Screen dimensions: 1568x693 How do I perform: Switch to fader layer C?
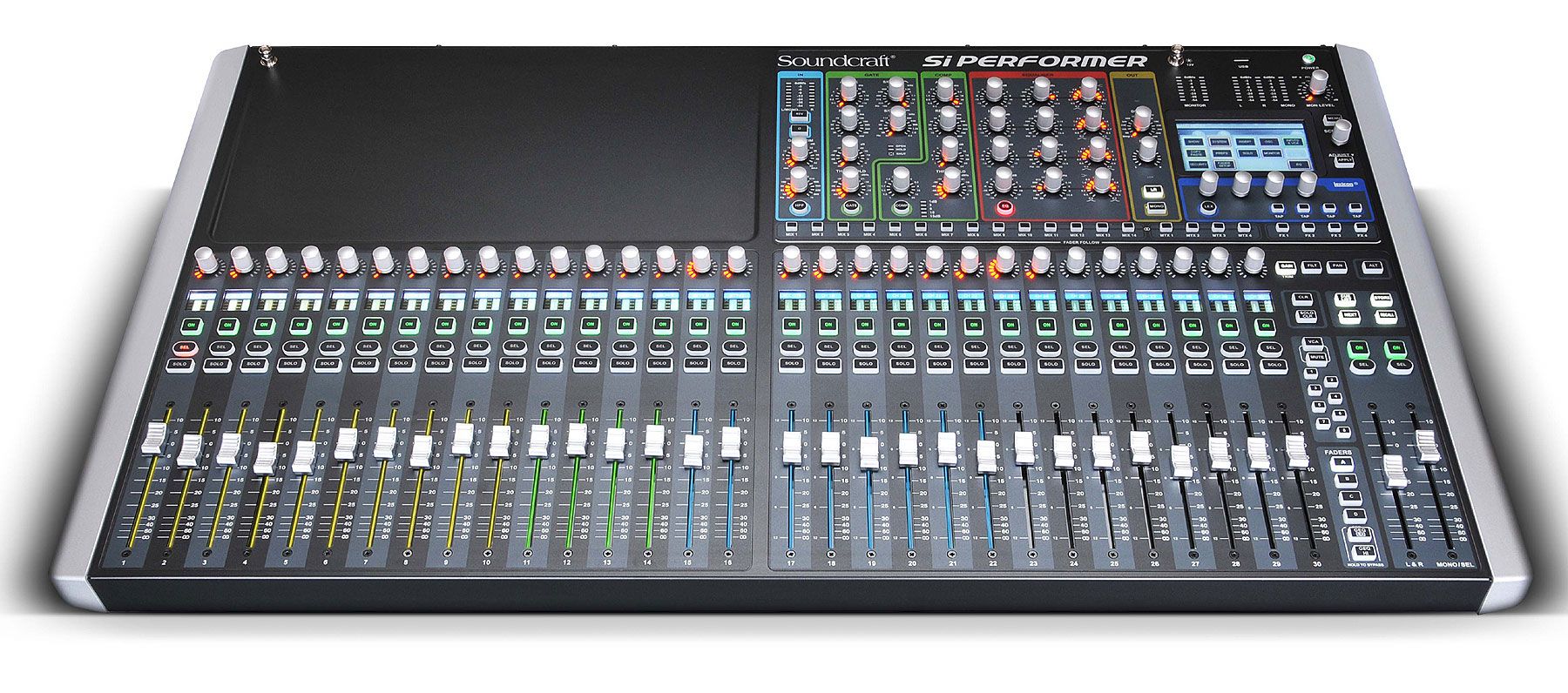(1351, 496)
